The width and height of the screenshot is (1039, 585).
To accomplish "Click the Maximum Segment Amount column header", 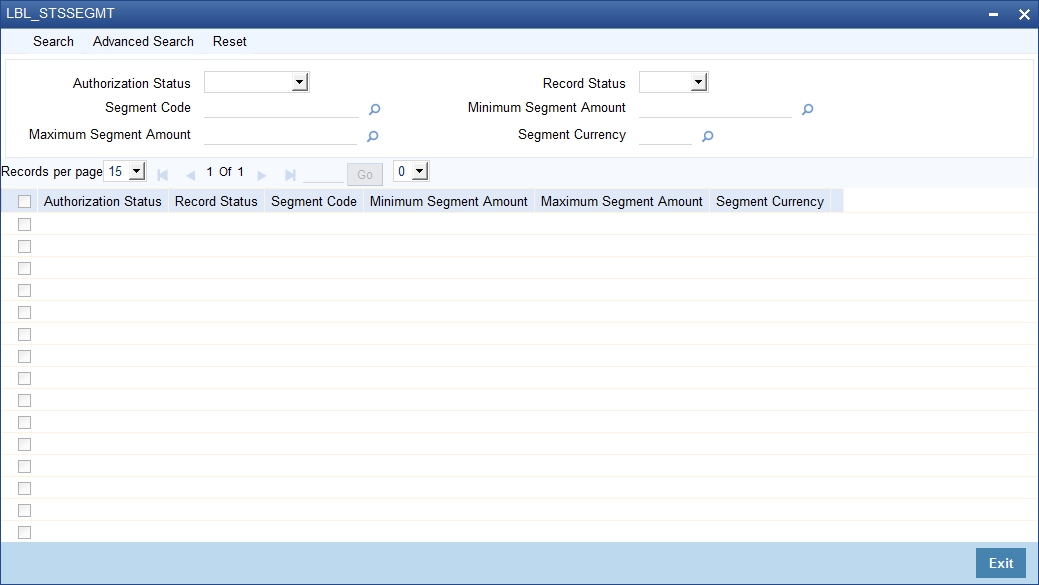I will click(x=622, y=201).
